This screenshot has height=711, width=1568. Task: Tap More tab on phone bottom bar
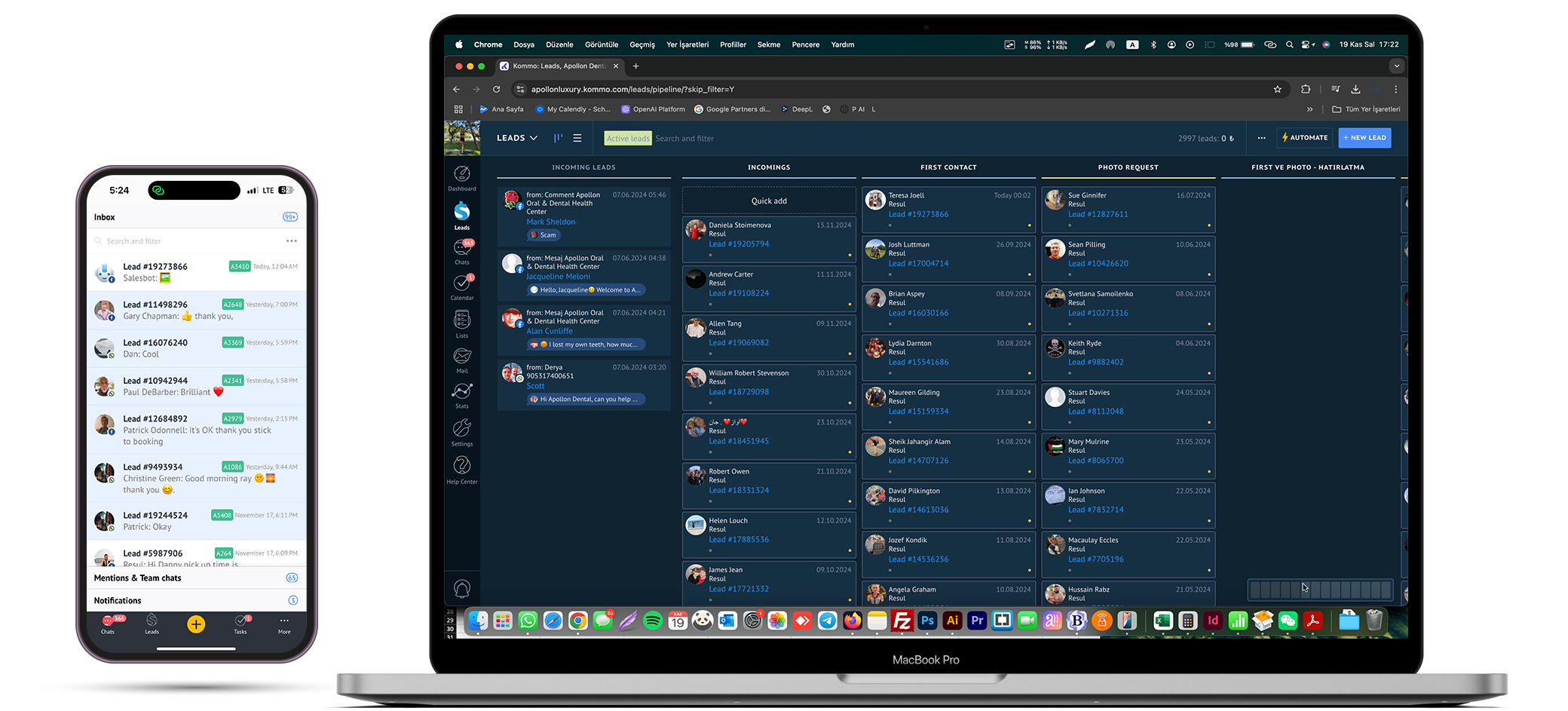pyautogui.click(x=284, y=624)
